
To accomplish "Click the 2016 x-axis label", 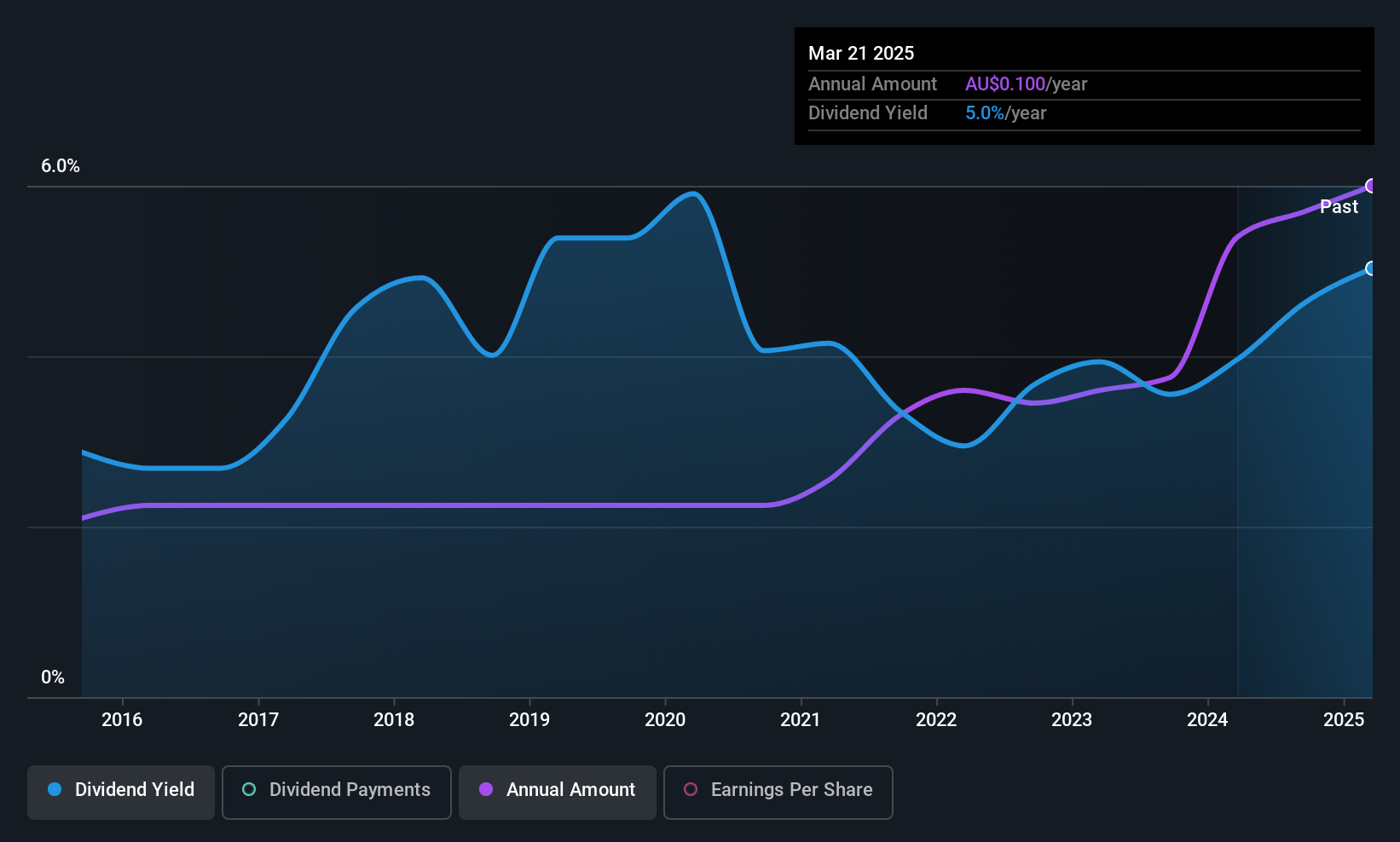I will coord(122,720).
